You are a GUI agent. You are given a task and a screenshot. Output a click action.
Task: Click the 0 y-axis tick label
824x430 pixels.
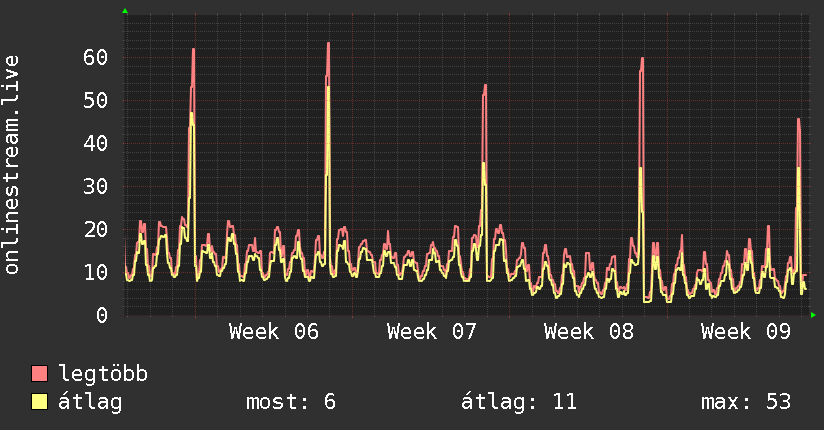pos(102,315)
